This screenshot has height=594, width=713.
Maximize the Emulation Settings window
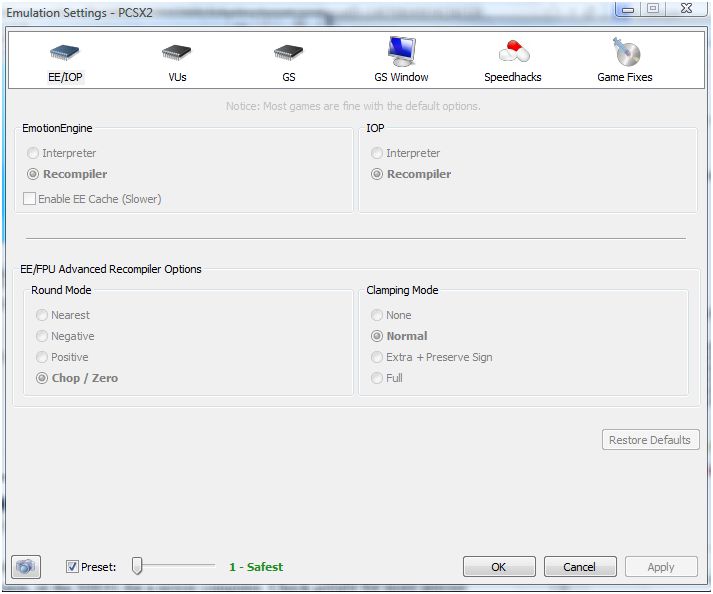coord(653,9)
